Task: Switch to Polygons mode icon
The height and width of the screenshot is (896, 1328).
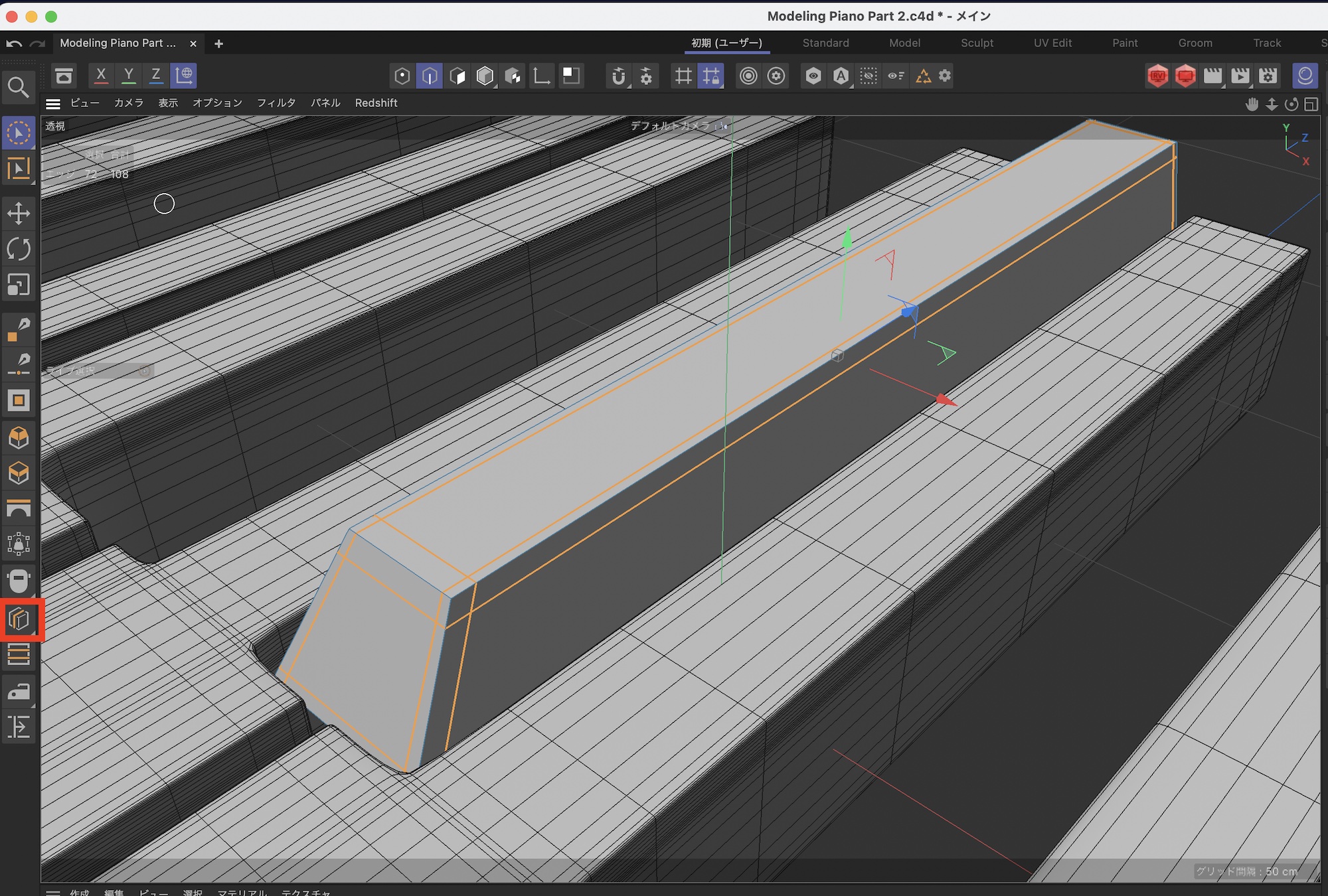Action: (457, 76)
